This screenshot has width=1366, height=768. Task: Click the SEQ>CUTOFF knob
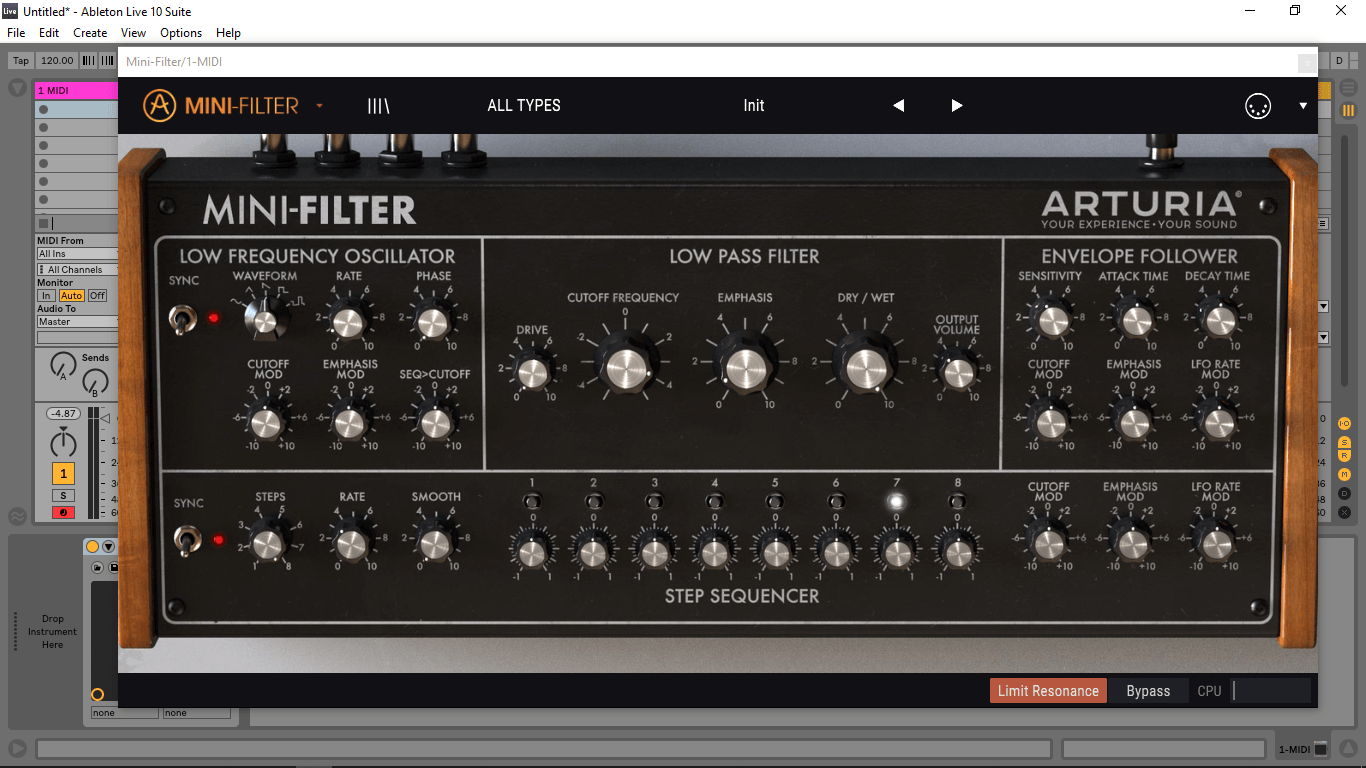click(x=435, y=424)
